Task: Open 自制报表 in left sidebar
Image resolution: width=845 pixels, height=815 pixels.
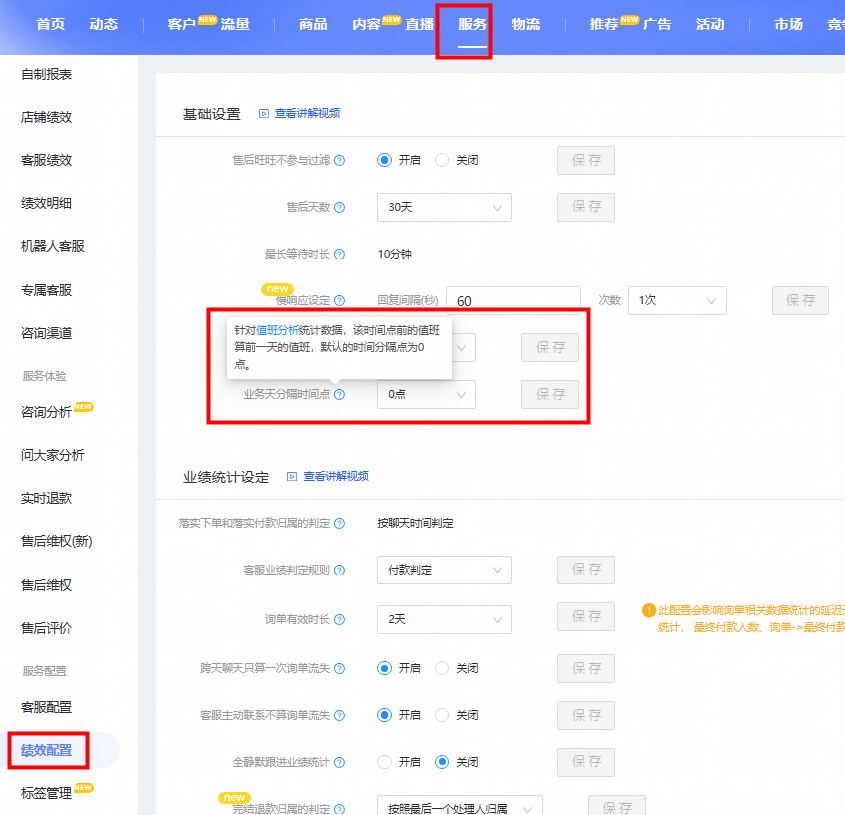Action: click(46, 74)
